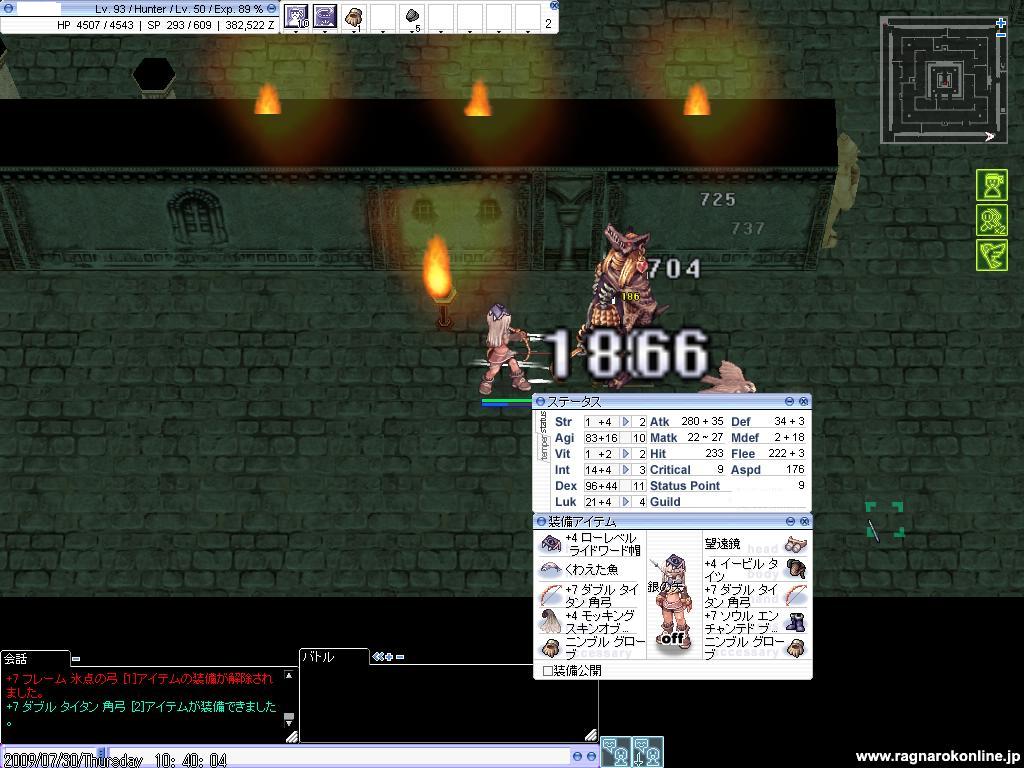Collapse the ステータス window with left title button
This screenshot has height=768, width=1024.
[x=540, y=402]
